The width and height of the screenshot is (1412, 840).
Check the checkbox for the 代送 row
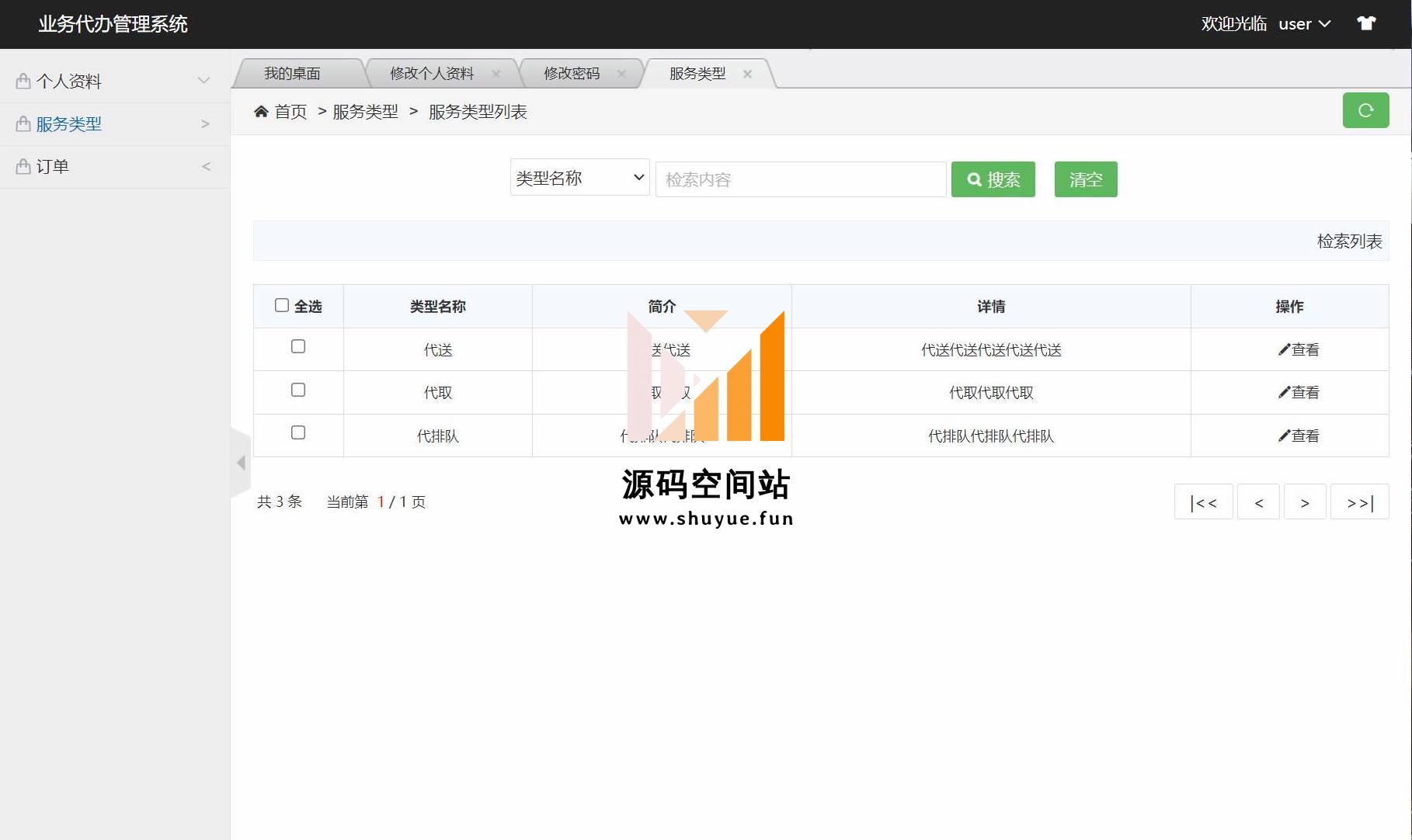click(298, 346)
